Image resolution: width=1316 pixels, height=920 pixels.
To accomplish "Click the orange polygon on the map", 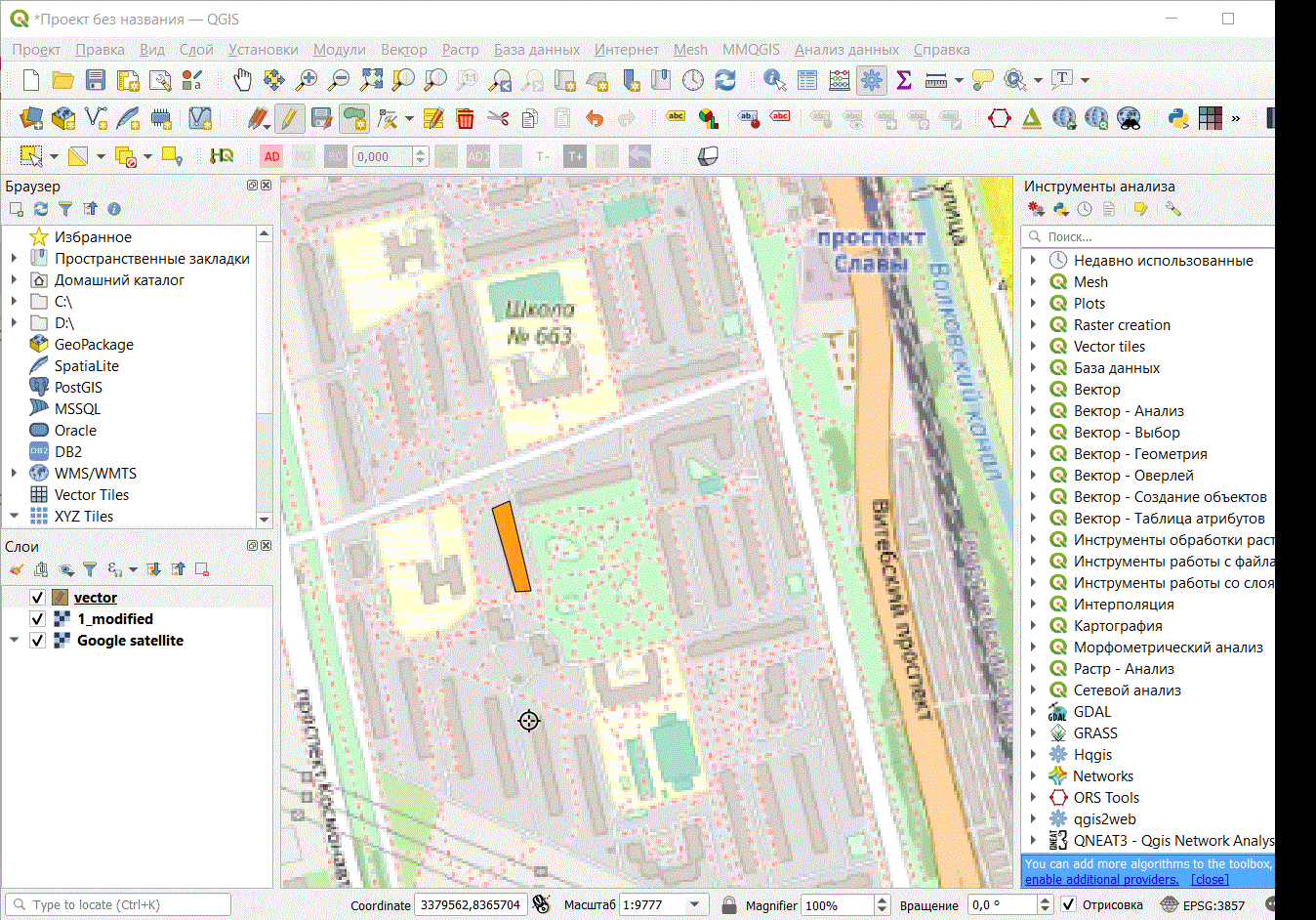I will click(512, 547).
